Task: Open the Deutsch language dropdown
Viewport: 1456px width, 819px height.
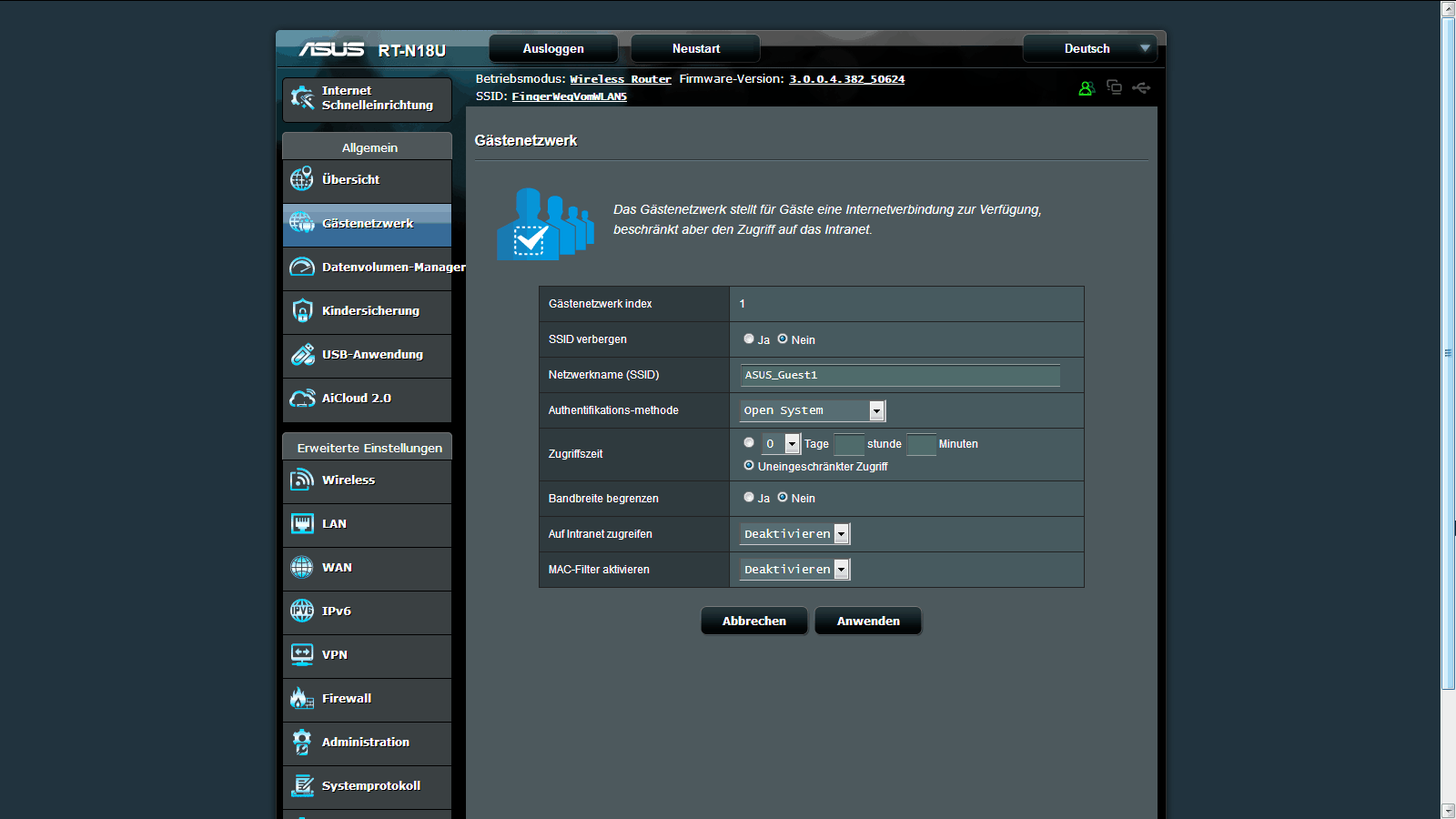Action: tap(1090, 48)
